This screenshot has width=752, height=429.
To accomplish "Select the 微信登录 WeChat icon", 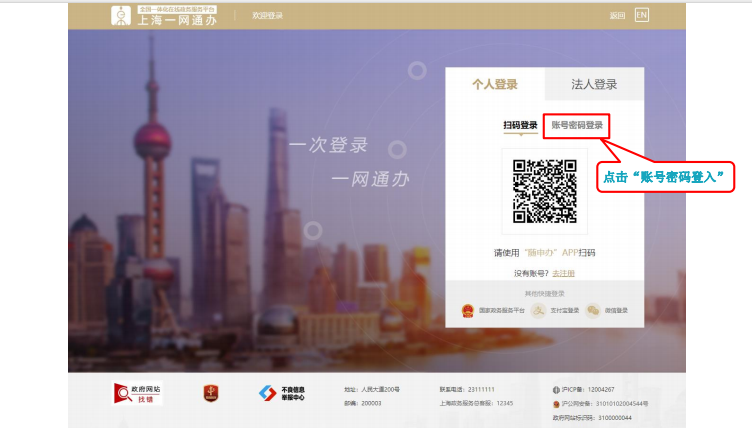I will 593,310.
